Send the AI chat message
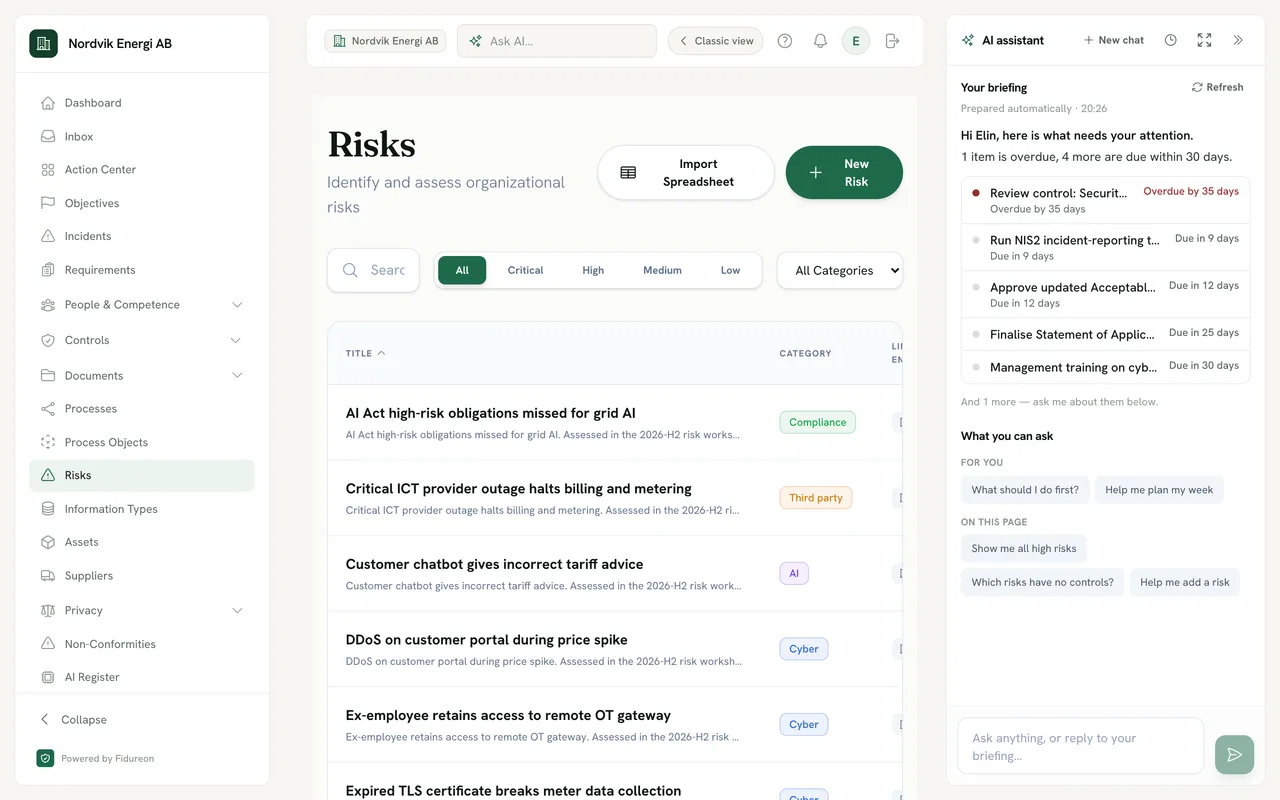The image size is (1280, 800). (x=1234, y=755)
